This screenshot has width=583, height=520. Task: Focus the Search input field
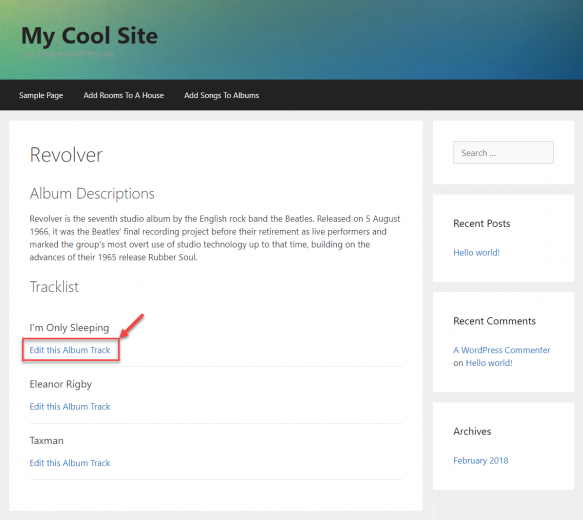pyautogui.click(x=503, y=152)
